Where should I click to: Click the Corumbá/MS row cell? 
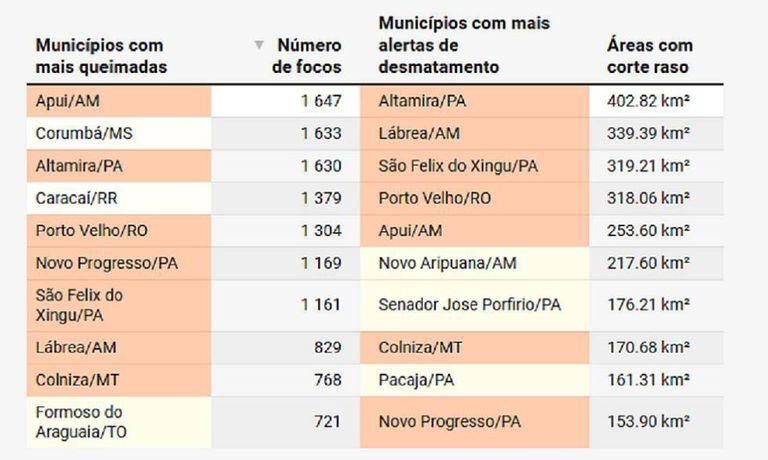click(84, 133)
